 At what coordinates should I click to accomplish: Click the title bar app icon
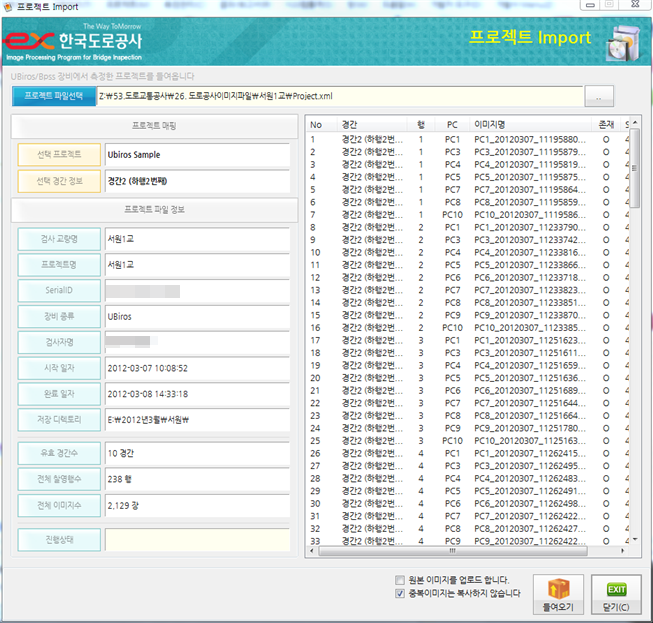point(8,7)
